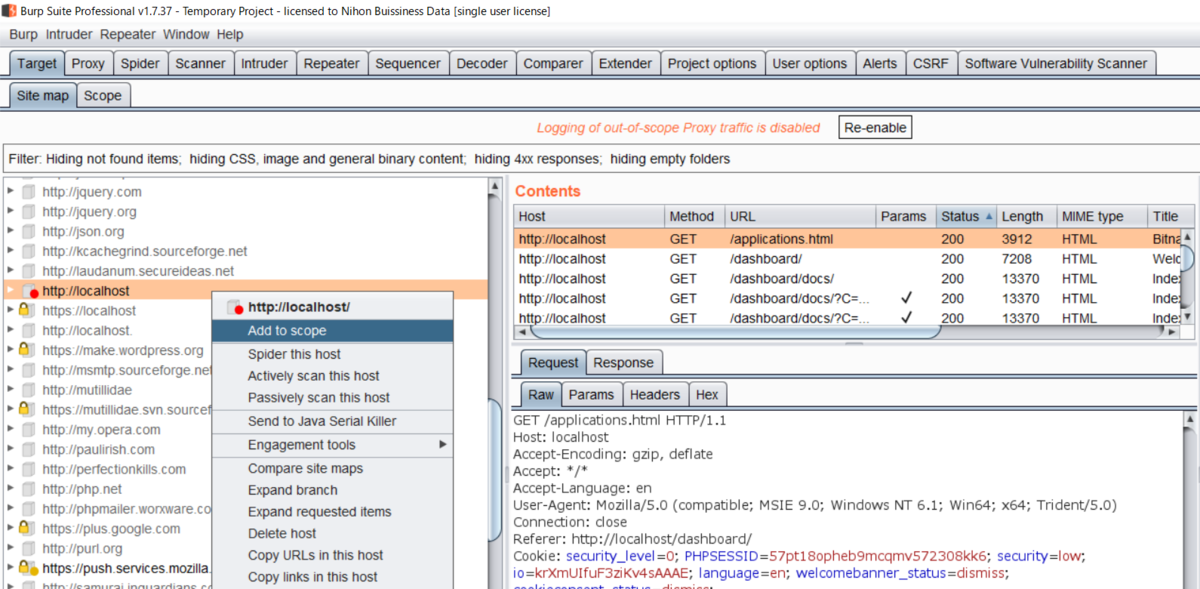1200x589 pixels.
Task: Expand the http://localhost. tree node
Action: coord(10,330)
